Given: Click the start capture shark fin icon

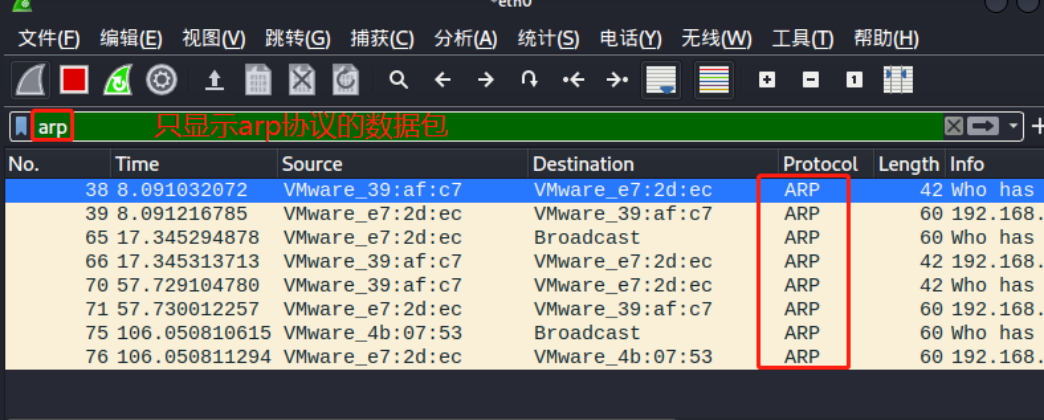Looking at the screenshot, I should tap(30, 81).
